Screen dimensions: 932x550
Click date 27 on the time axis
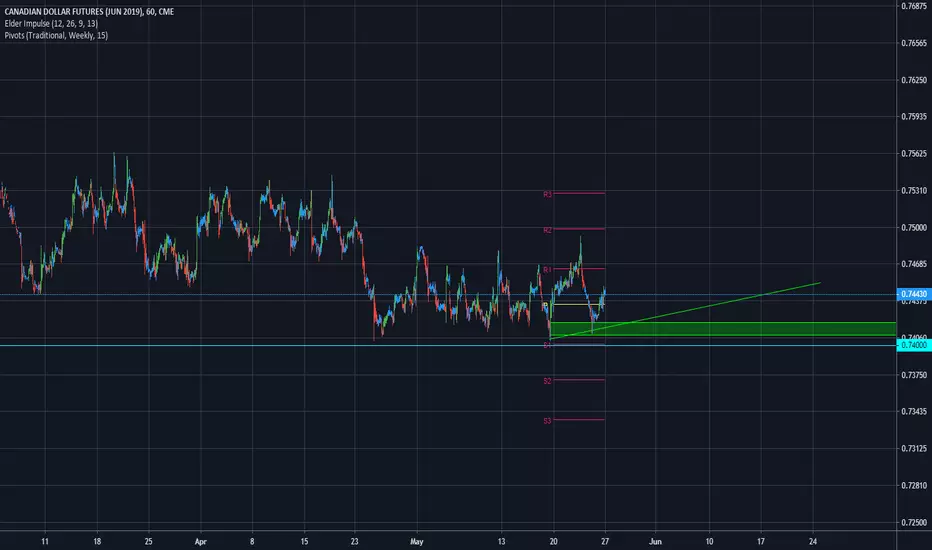[x=605, y=542]
